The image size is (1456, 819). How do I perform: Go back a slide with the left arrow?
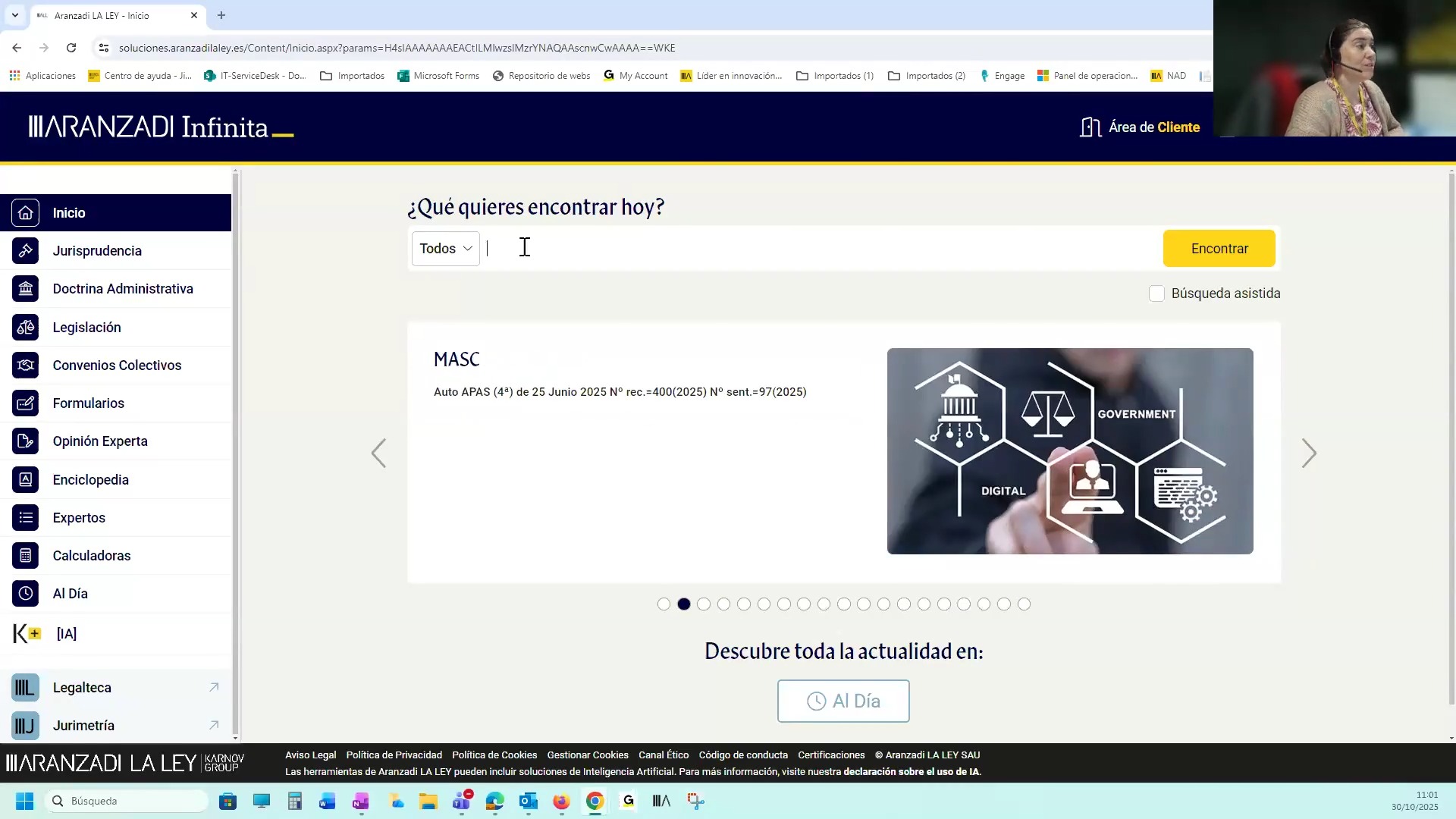coord(379,453)
